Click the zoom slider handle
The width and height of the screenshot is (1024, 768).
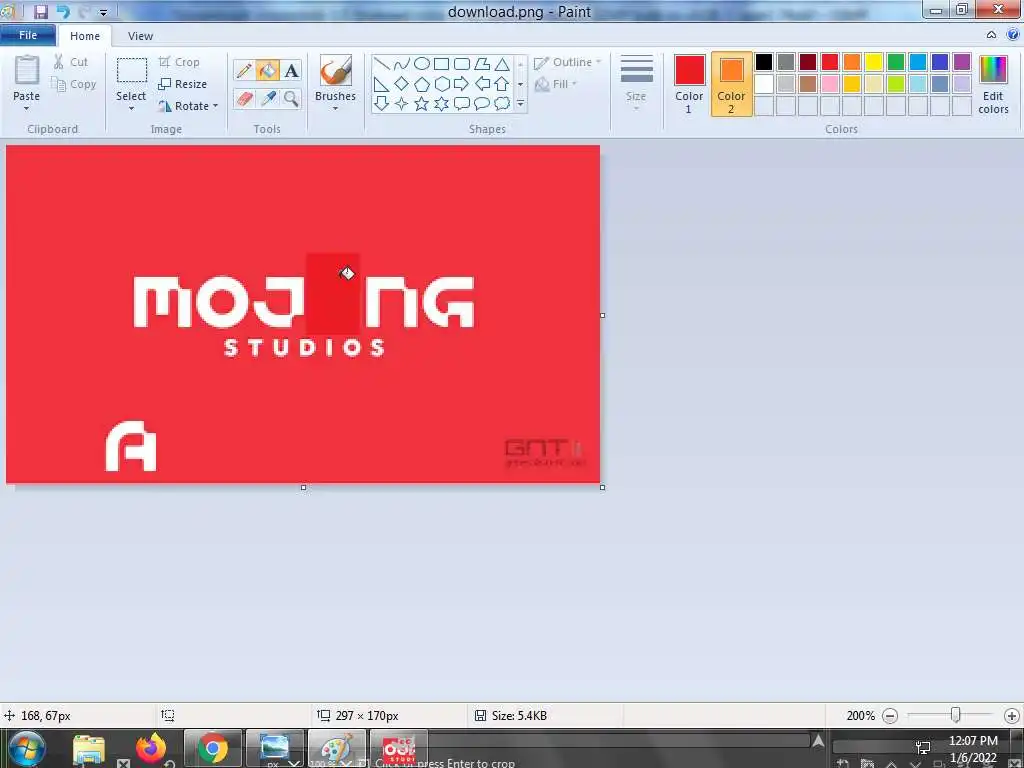click(x=955, y=715)
